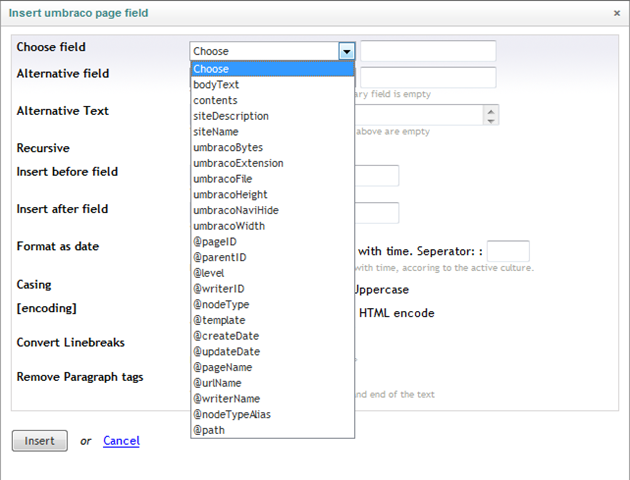Choose the @path option
The width and height of the screenshot is (630, 480).
point(272,430)
